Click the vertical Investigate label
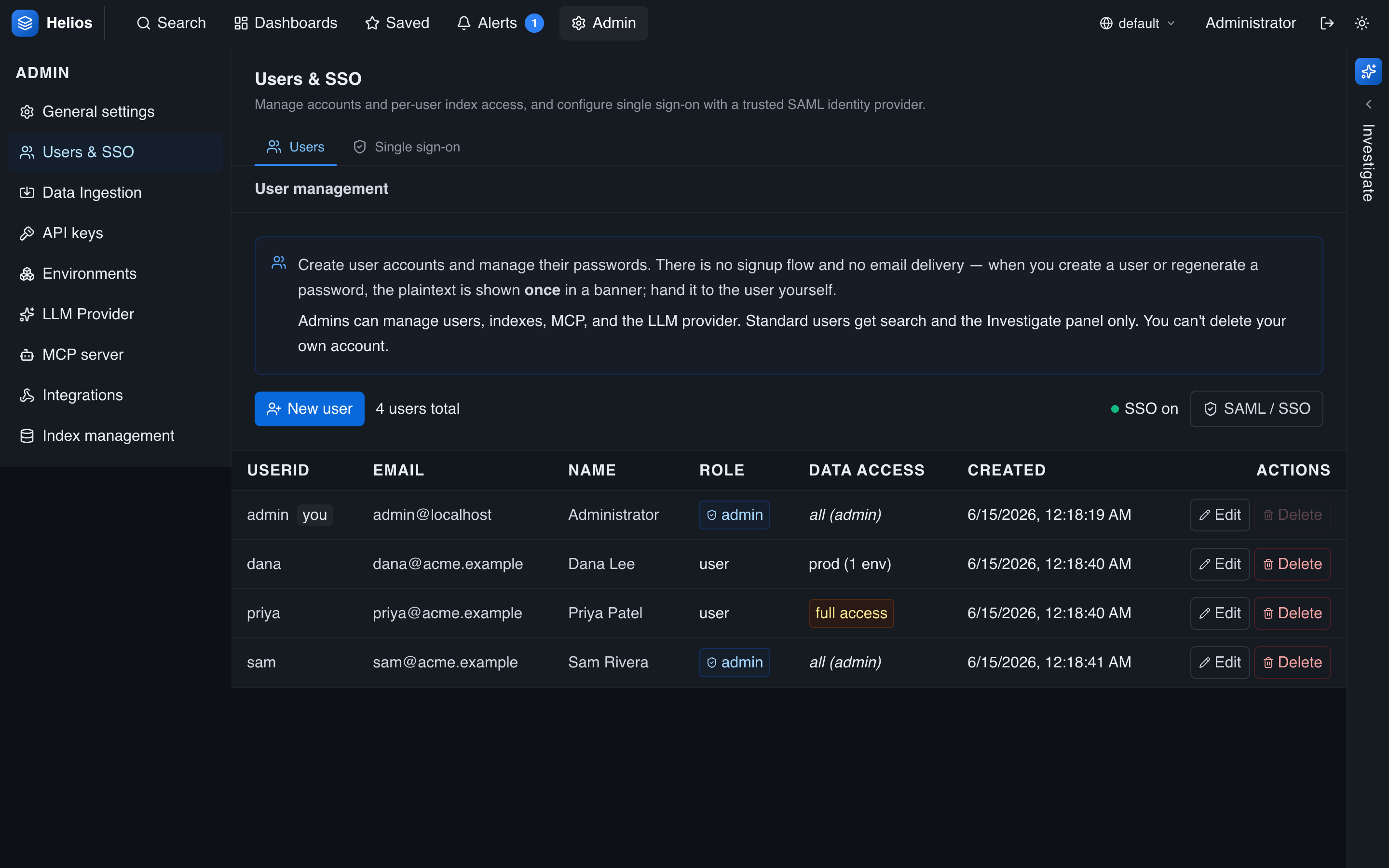1389x868 pixels. (1368, 163)
